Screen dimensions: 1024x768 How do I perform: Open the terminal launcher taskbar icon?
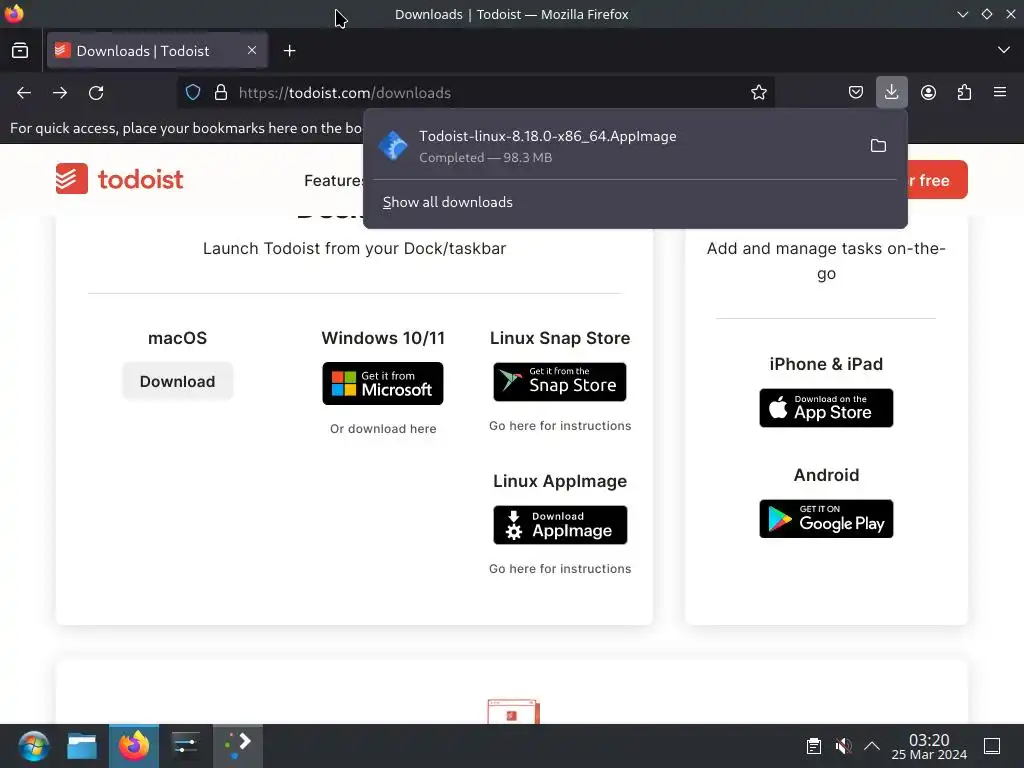(x=238, y=746)
